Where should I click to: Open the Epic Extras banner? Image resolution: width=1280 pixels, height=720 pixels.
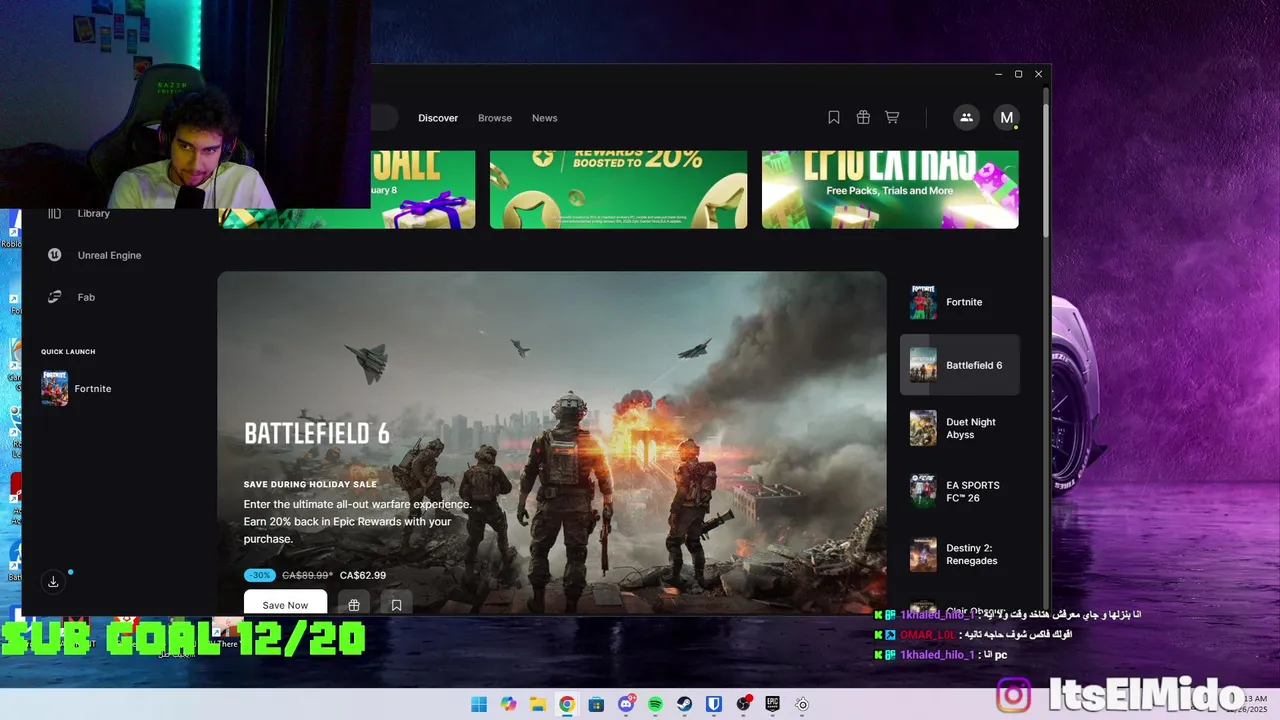(890, 190)
